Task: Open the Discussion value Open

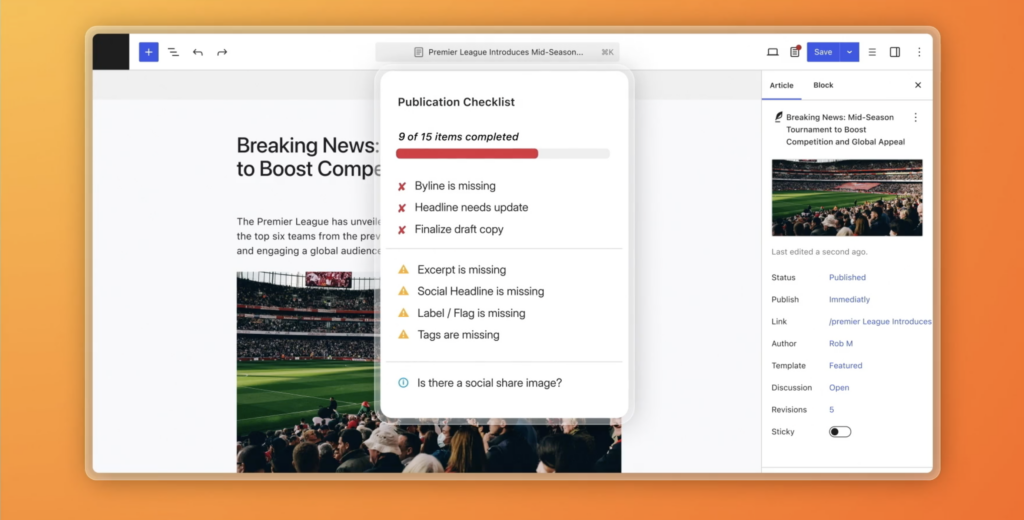Action: click(839, 387)
